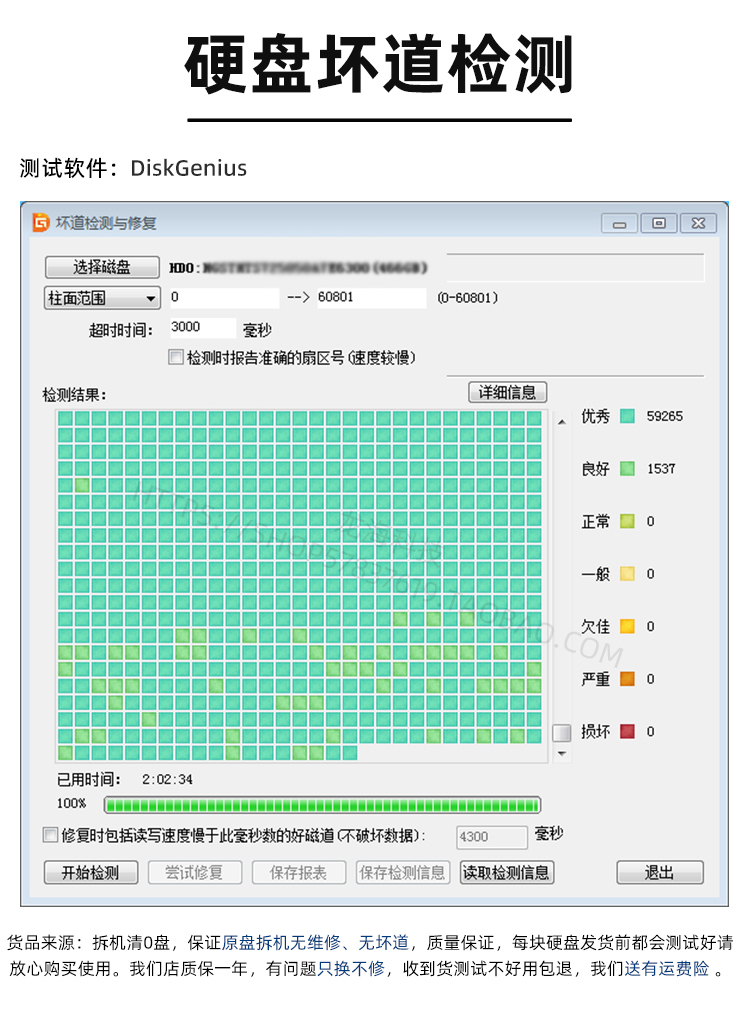750x1025 pixels.
Task: Click the start cylinder field showing 0
Action: tap(224, 297)
